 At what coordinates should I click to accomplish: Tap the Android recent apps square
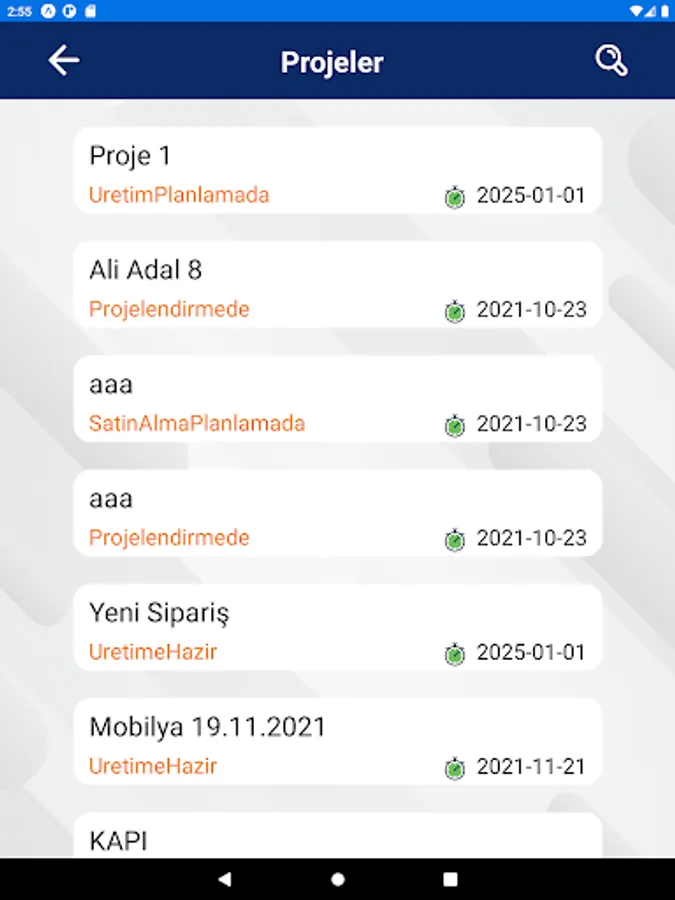(451, 879)
